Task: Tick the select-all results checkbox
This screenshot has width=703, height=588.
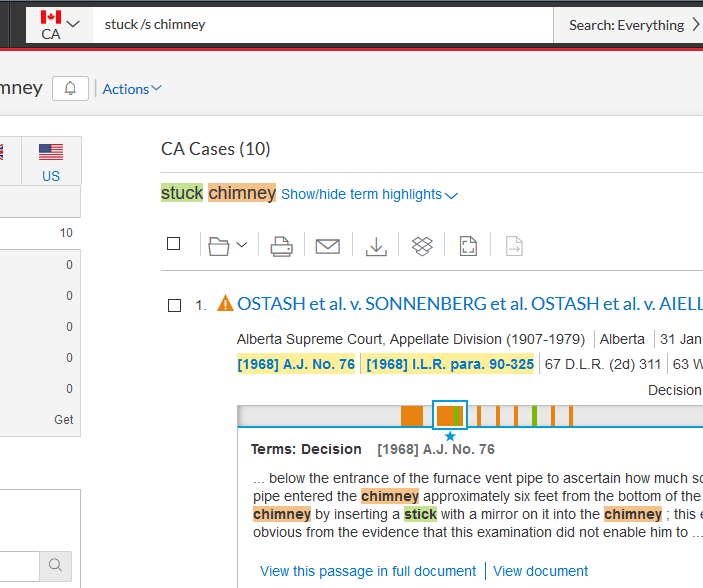Action: [x=174, y=244]
